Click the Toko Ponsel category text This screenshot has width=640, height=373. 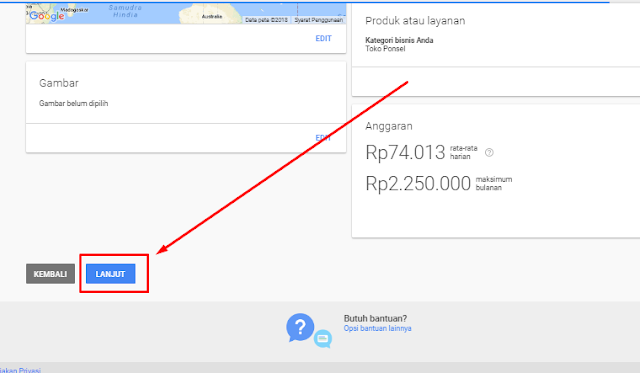385,49
